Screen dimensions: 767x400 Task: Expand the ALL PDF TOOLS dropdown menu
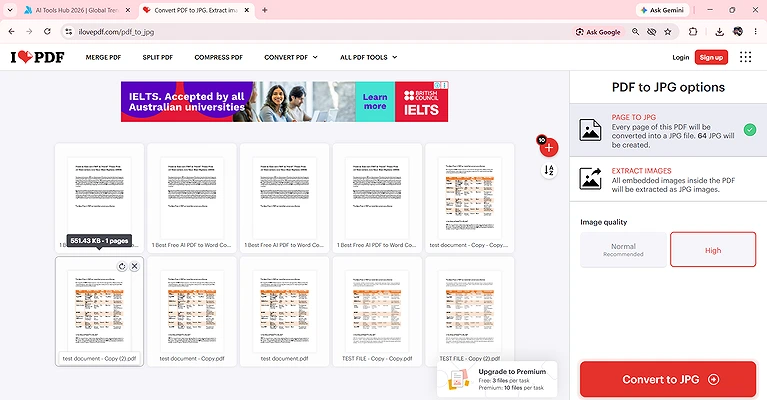coord(369,57)
